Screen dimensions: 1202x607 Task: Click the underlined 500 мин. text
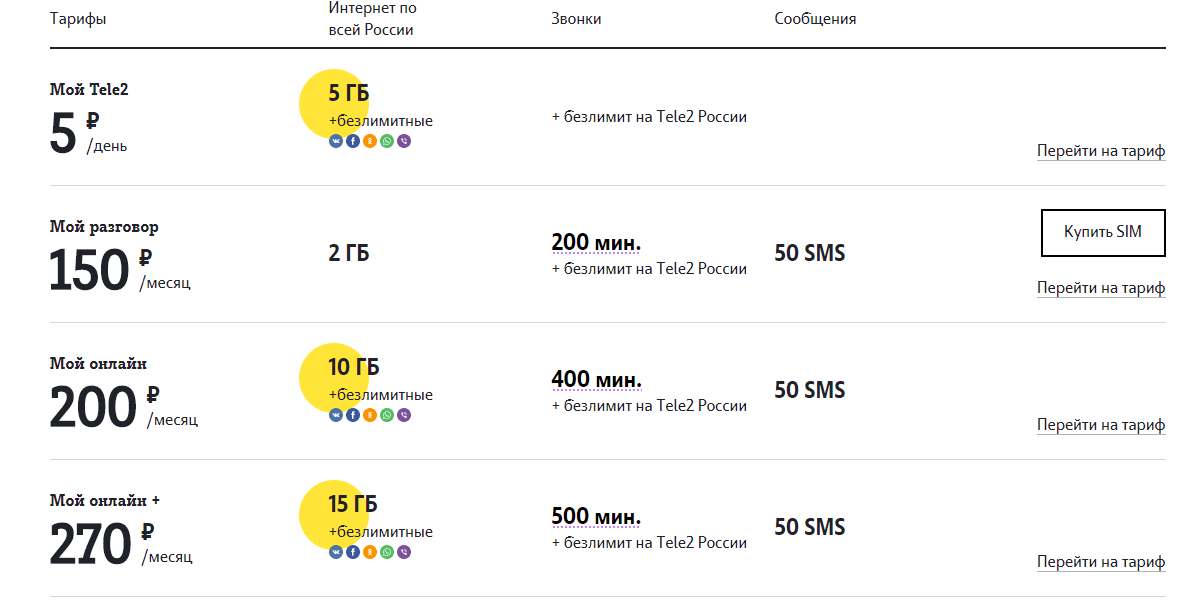pyautogui.click(x=596, y=517)
